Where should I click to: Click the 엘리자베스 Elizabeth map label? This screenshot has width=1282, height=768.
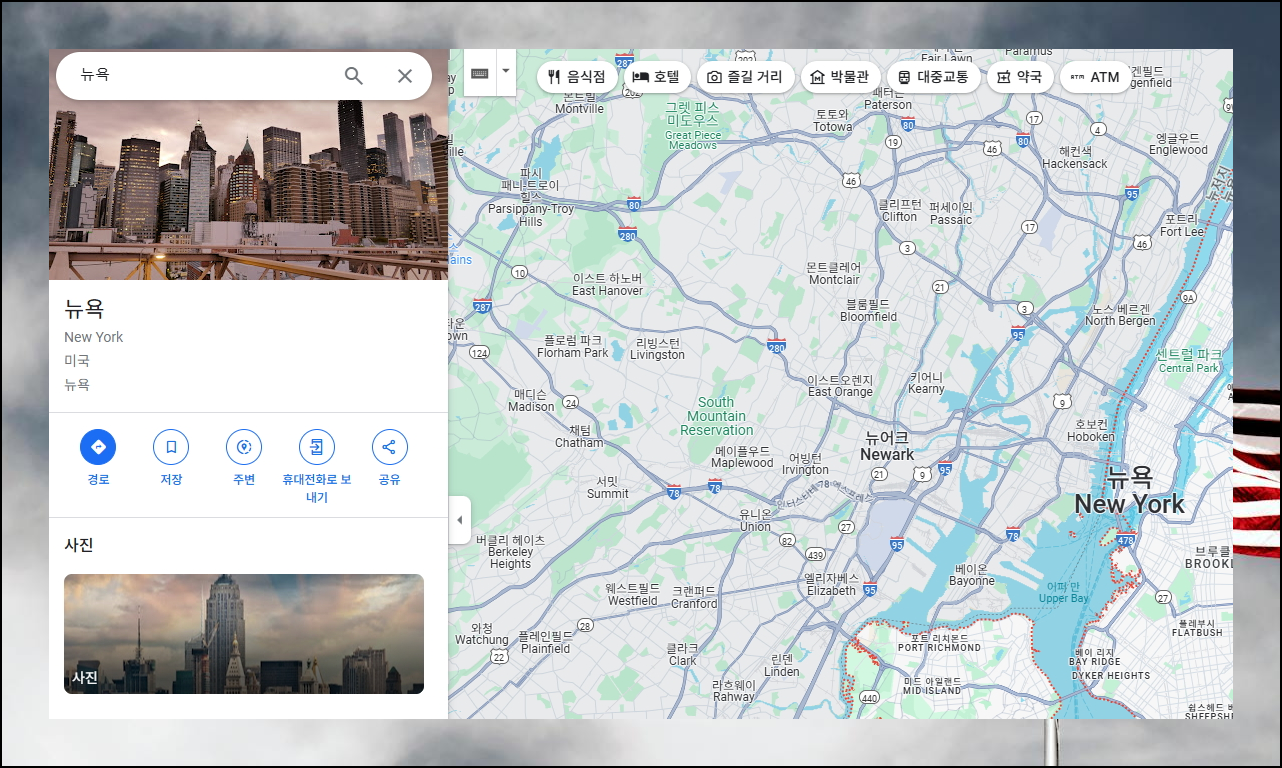click(x=832, y=584)
